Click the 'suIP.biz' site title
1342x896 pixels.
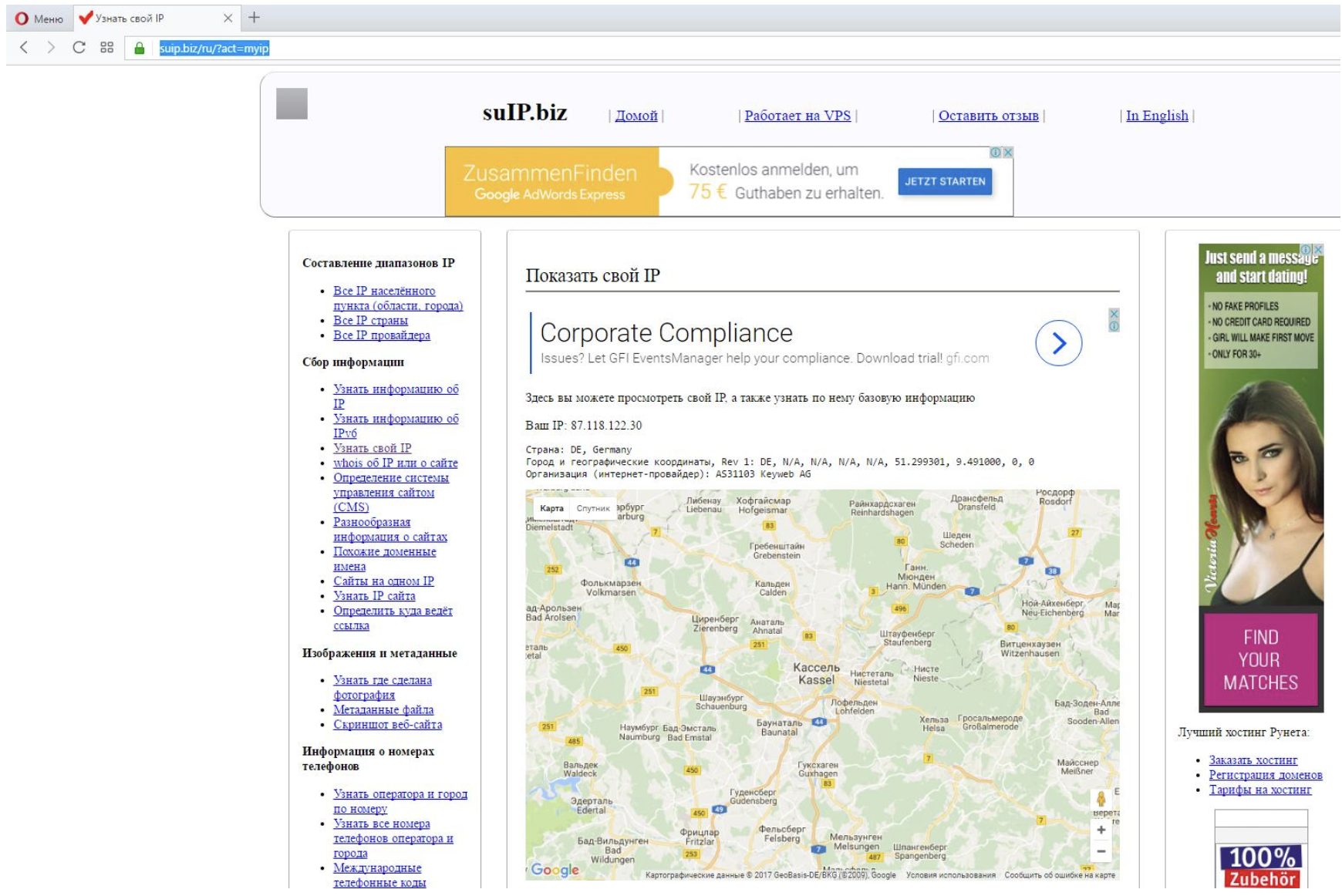524,113
